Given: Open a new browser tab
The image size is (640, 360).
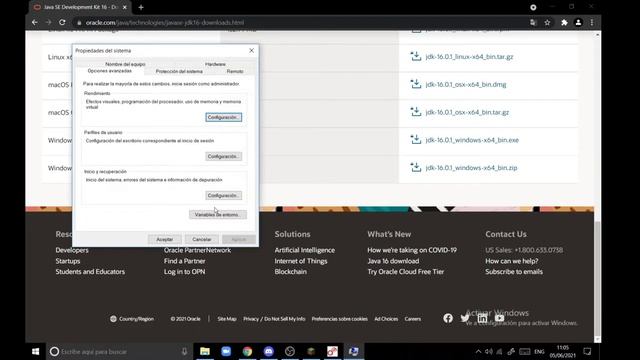Looking at the screenshot, I should tap(141, 7).
